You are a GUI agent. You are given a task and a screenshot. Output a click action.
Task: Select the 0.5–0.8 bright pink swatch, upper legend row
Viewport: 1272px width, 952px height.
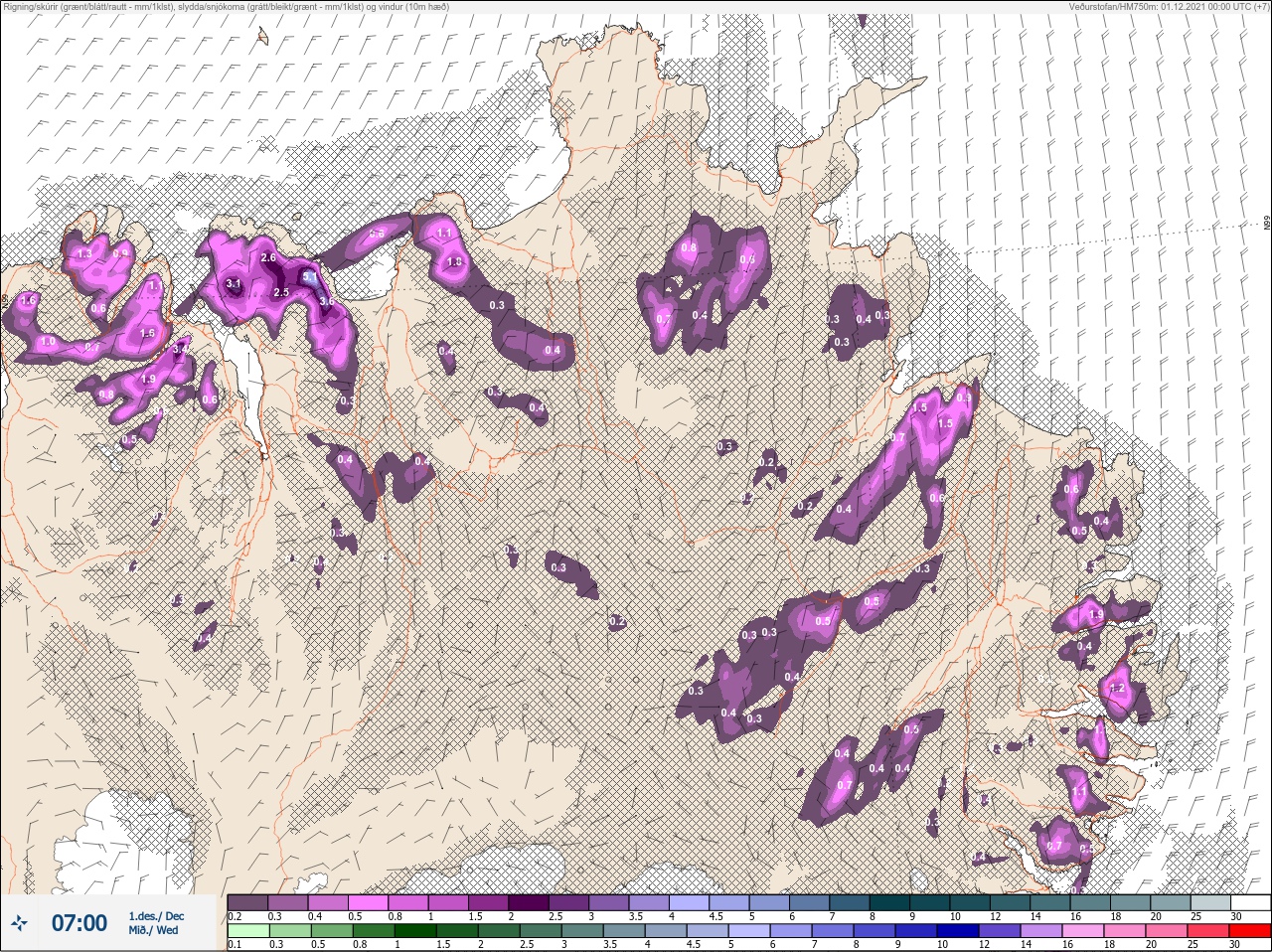[369, 902]
